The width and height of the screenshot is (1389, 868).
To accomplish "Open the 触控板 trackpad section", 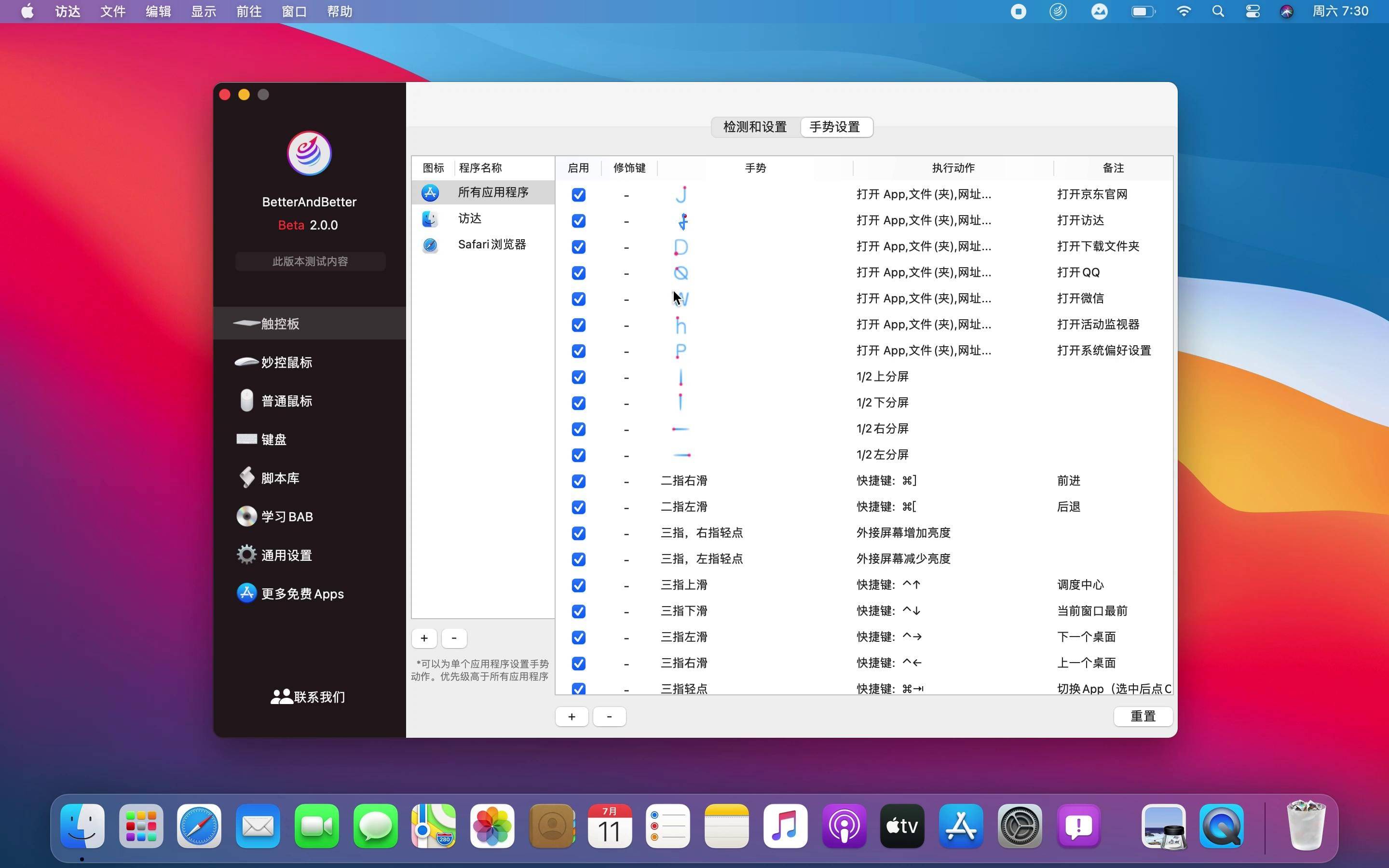I will [280, 324].
